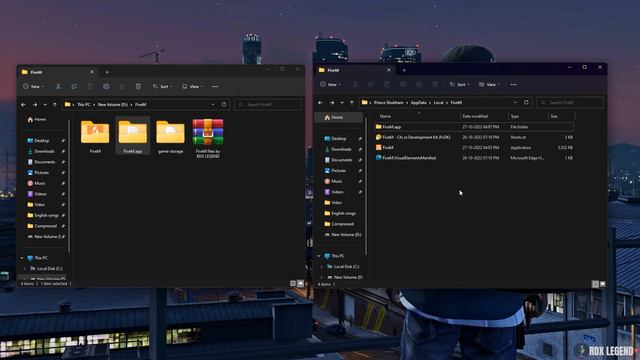The image size is (640, 360).
Task: Switch right window to details view icon
Action: pos(595,284)
